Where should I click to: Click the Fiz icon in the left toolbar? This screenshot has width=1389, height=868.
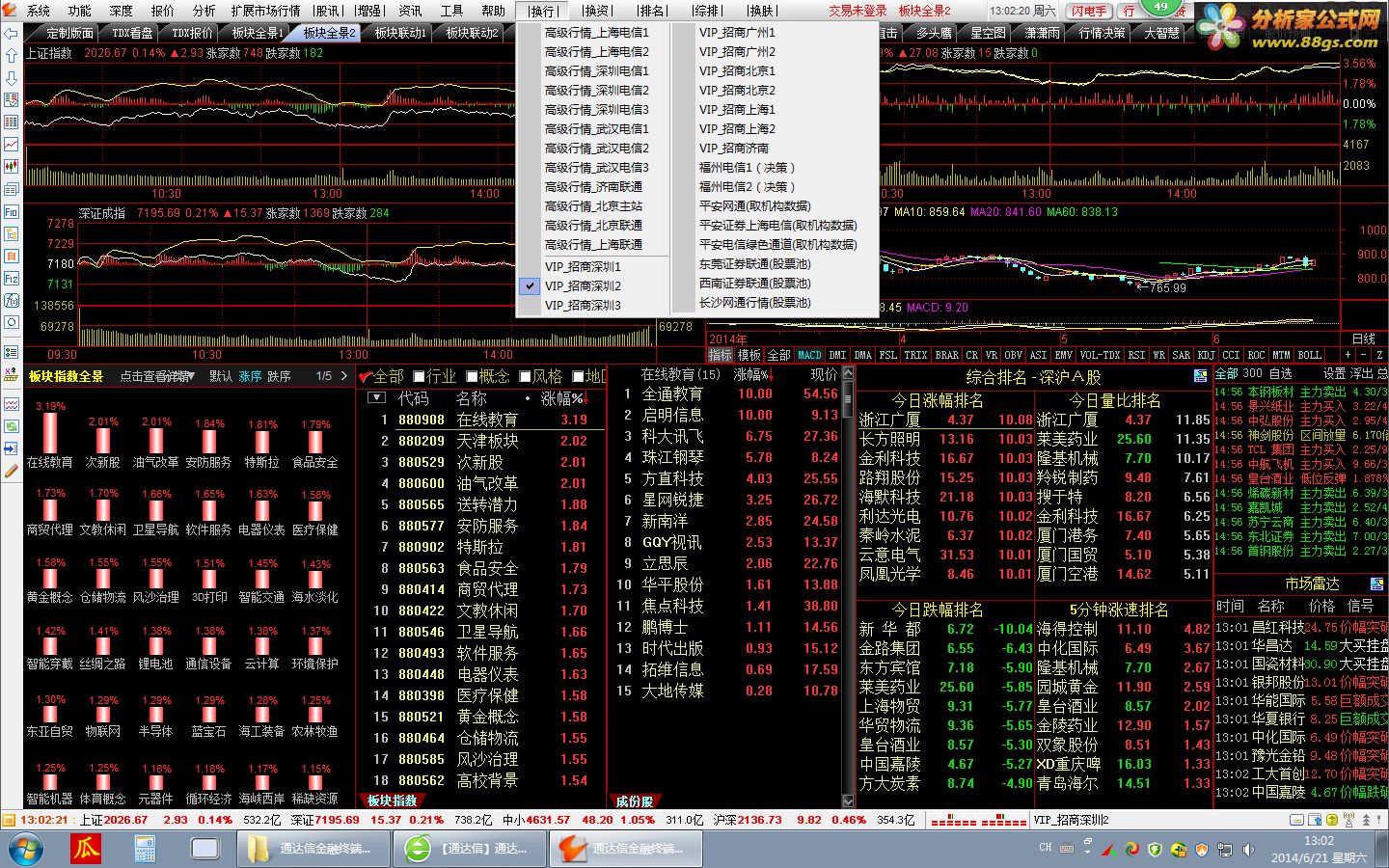click(12, 278)
